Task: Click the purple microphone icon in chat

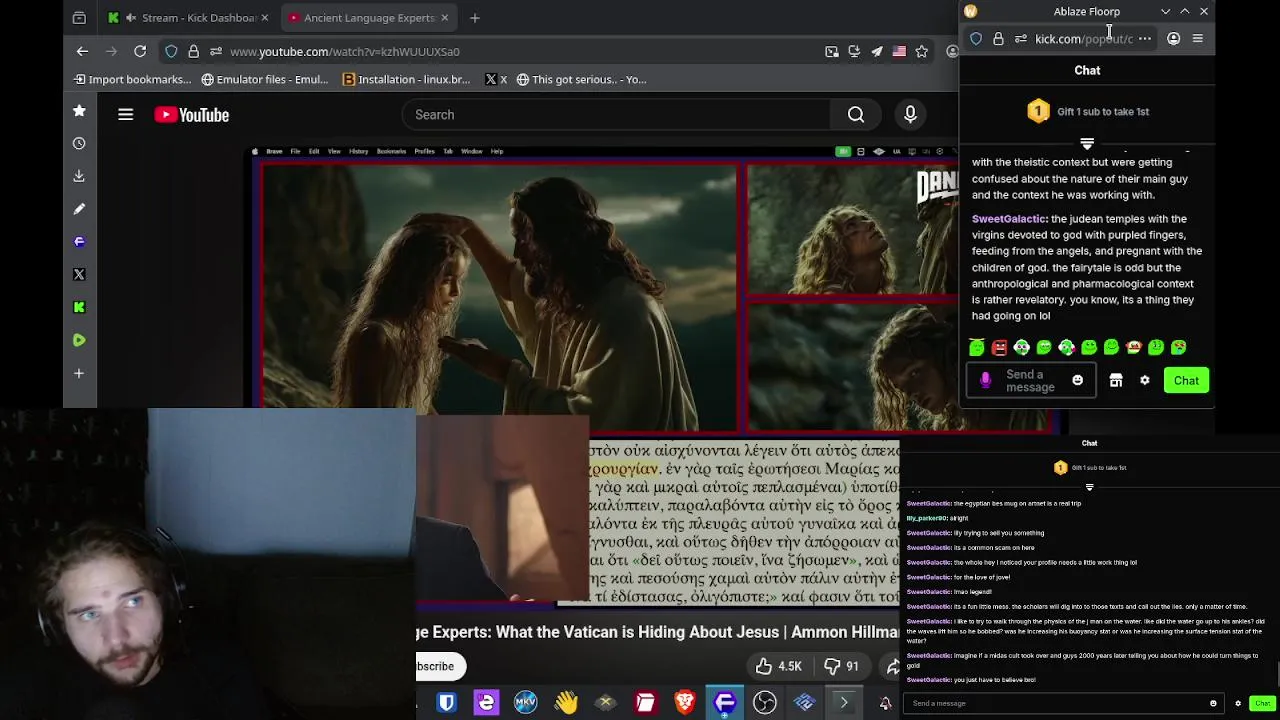Action: [985, 380]
